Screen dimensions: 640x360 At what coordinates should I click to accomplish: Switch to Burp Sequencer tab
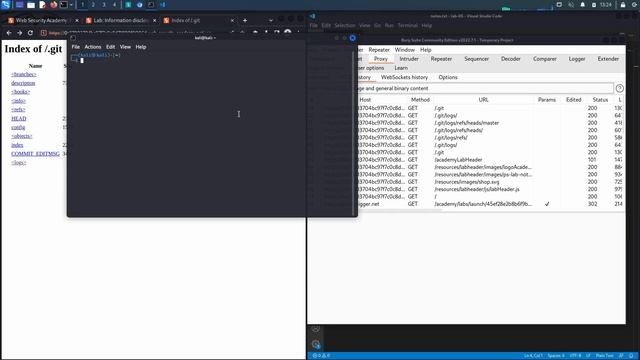476,59
